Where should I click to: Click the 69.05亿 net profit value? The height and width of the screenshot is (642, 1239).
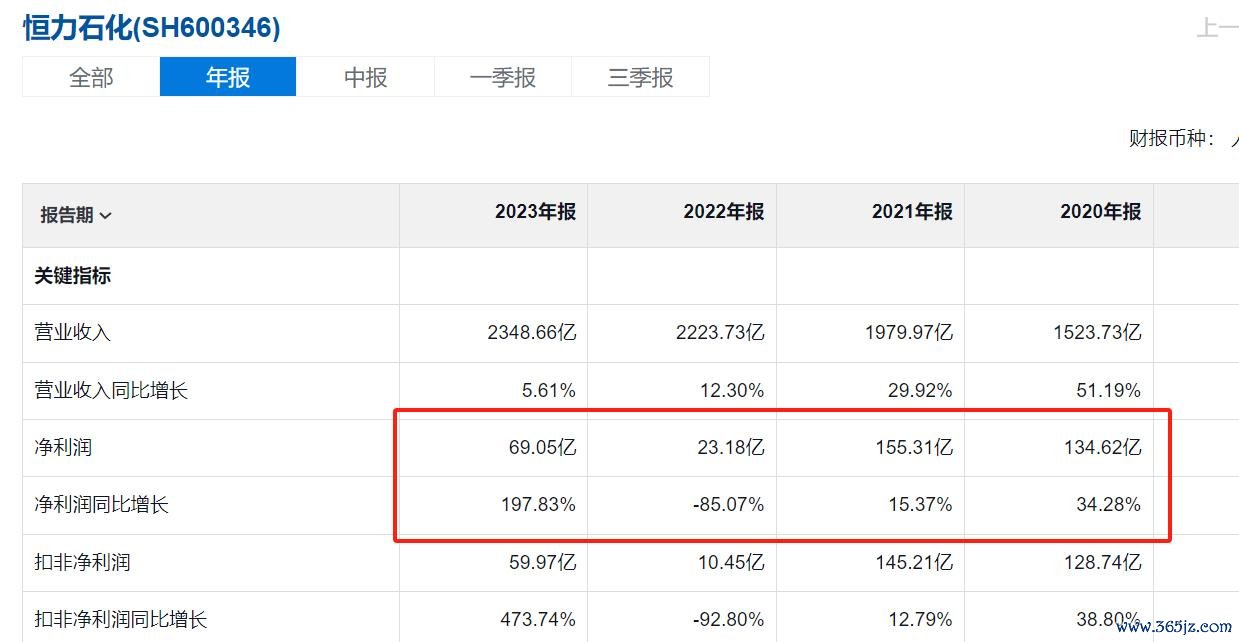(542, 447)
